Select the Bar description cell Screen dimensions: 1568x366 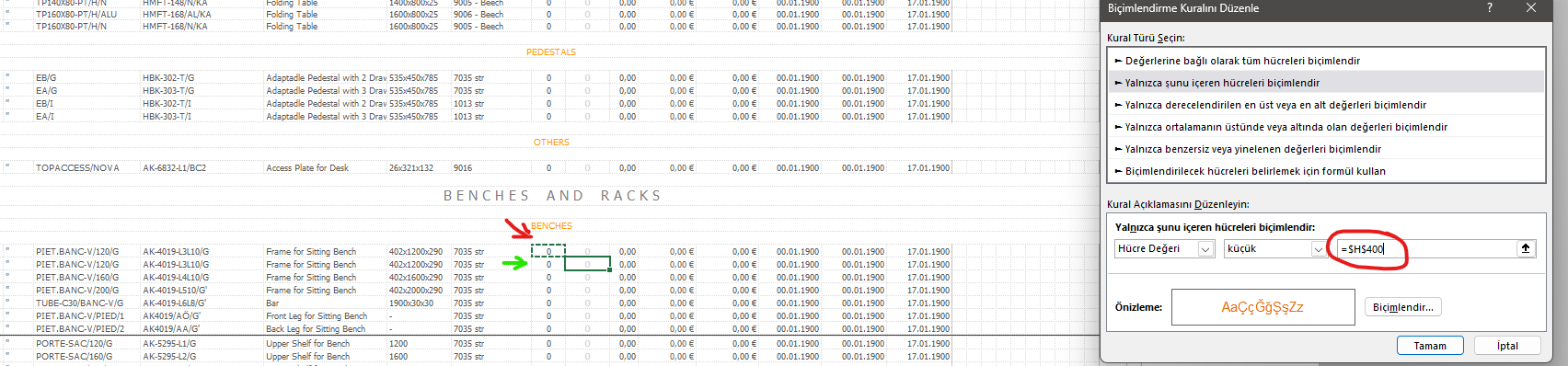pos(272,303)
